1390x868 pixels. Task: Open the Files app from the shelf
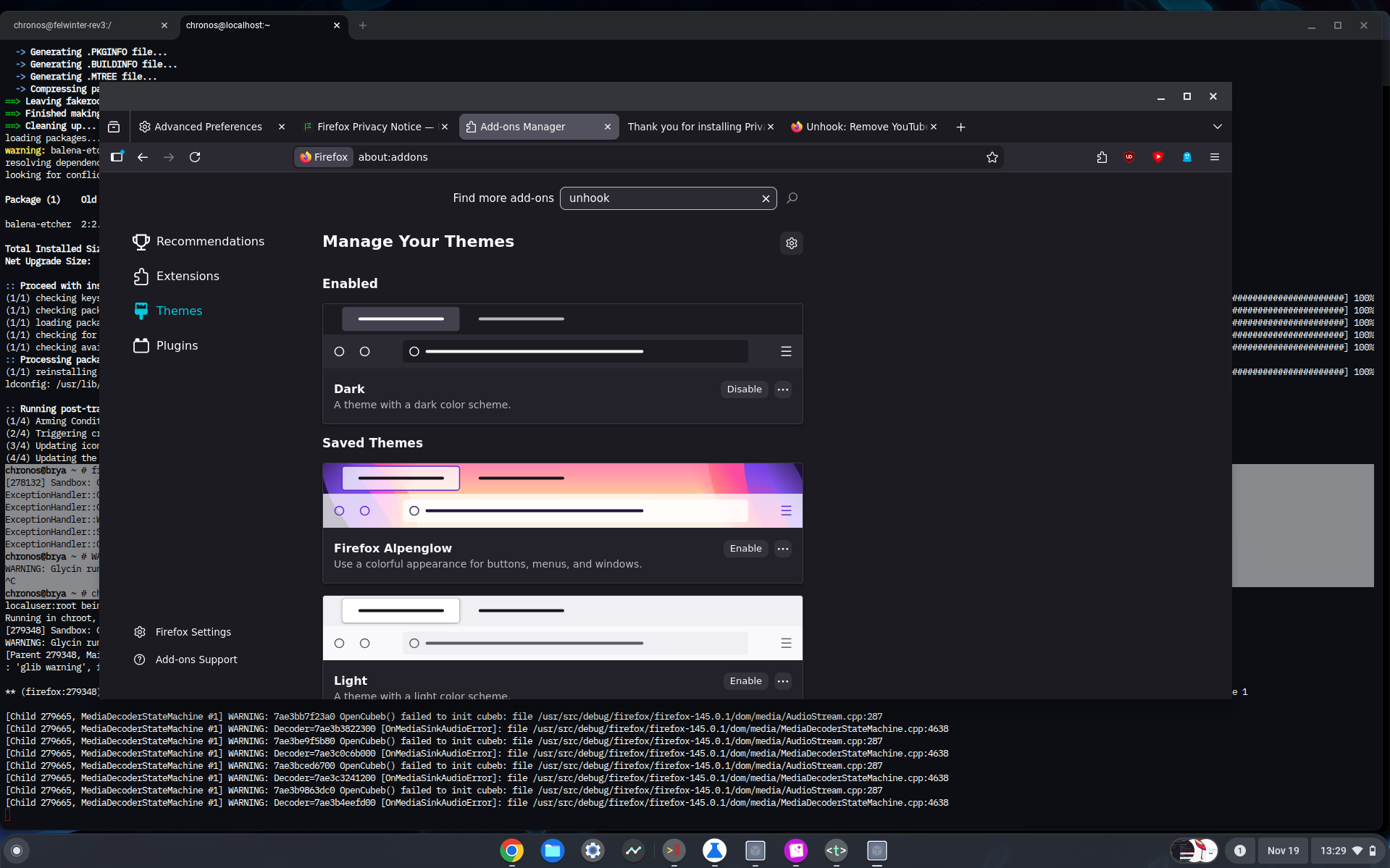tap(553, 851)
